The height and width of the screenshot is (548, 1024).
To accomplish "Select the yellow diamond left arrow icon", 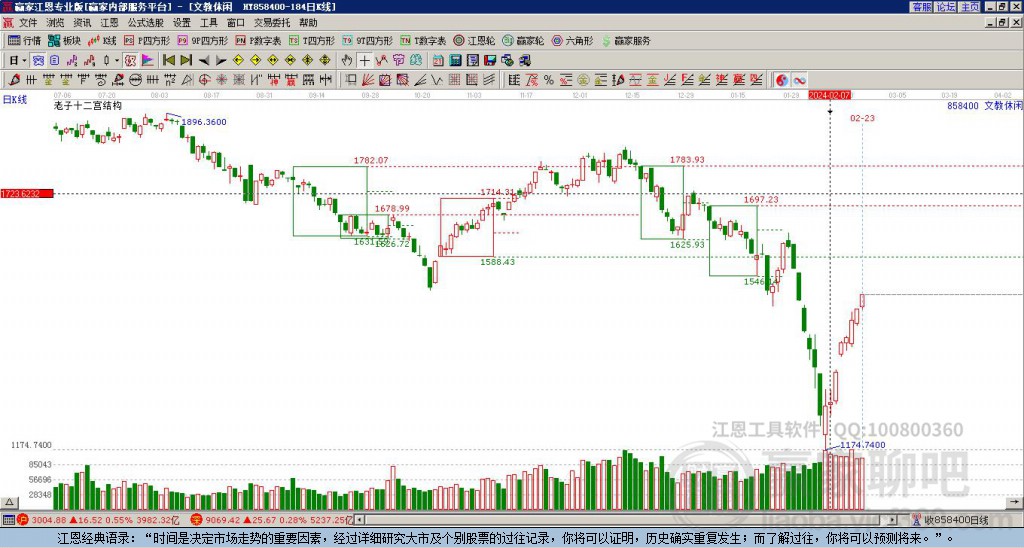I will [x=238, y=61].
